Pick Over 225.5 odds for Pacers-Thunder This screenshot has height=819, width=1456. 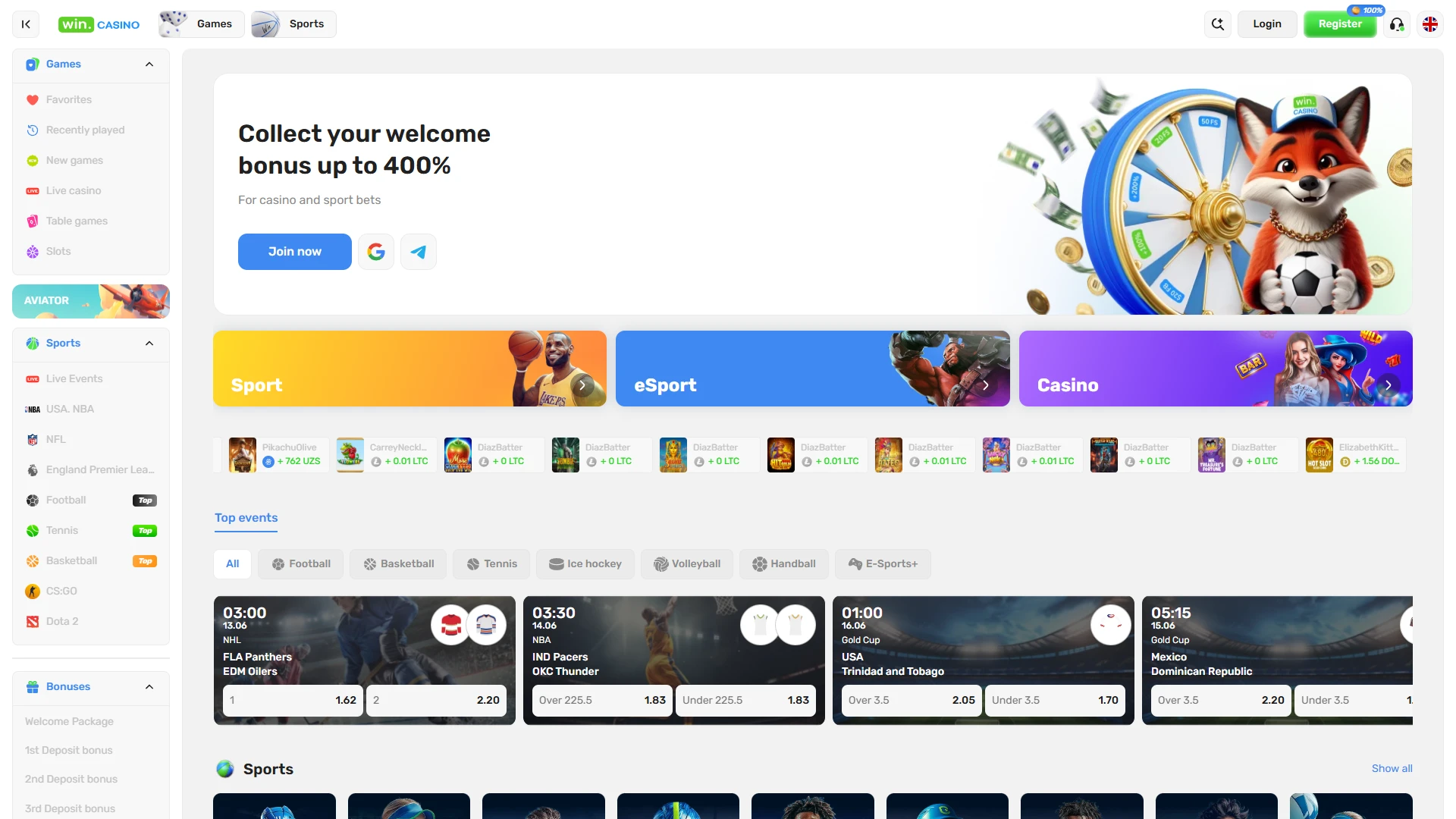602,701
